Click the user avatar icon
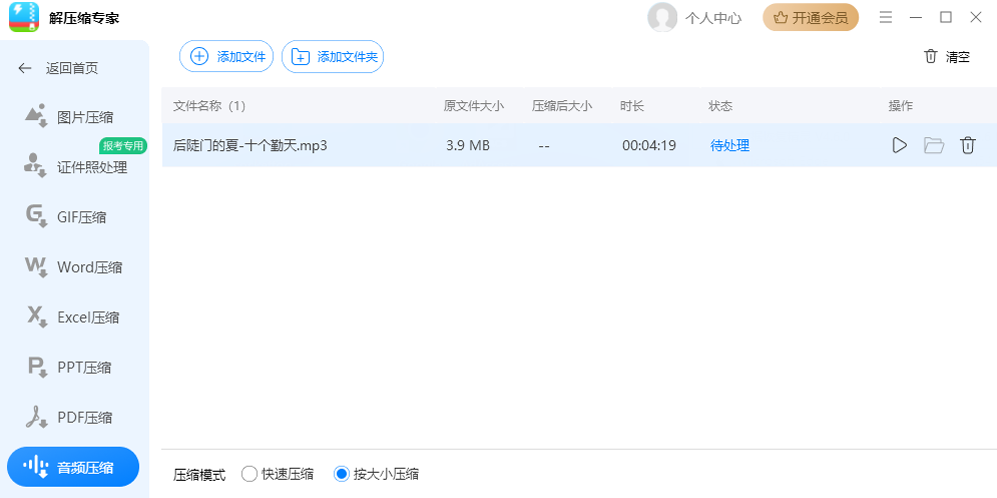 pyautogui.click(x=662, y=17)
